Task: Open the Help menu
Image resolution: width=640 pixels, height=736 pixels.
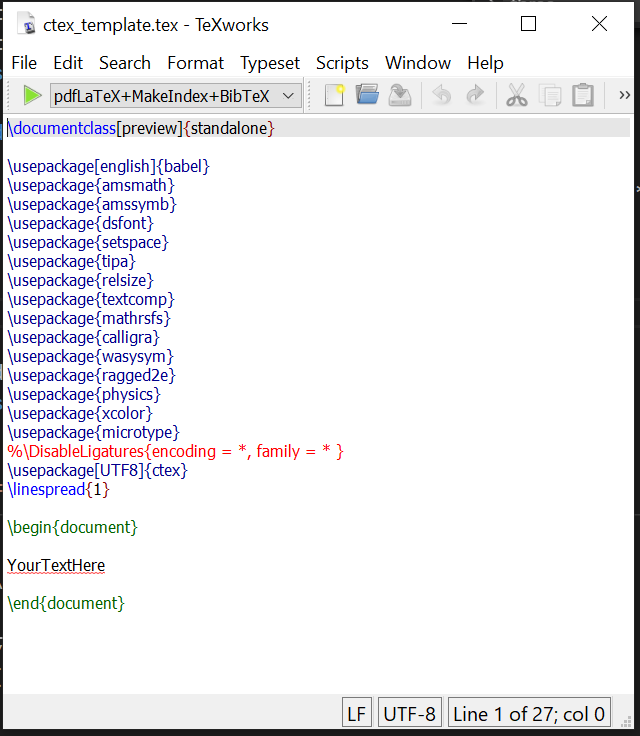Action: click(x=485, y=63)
